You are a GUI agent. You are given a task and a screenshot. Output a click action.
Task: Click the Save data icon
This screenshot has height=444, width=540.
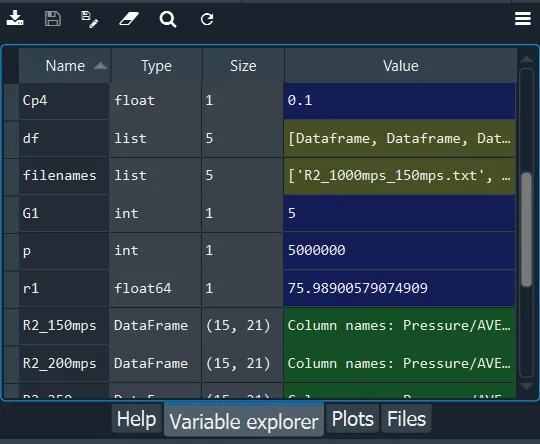[53, 19]
